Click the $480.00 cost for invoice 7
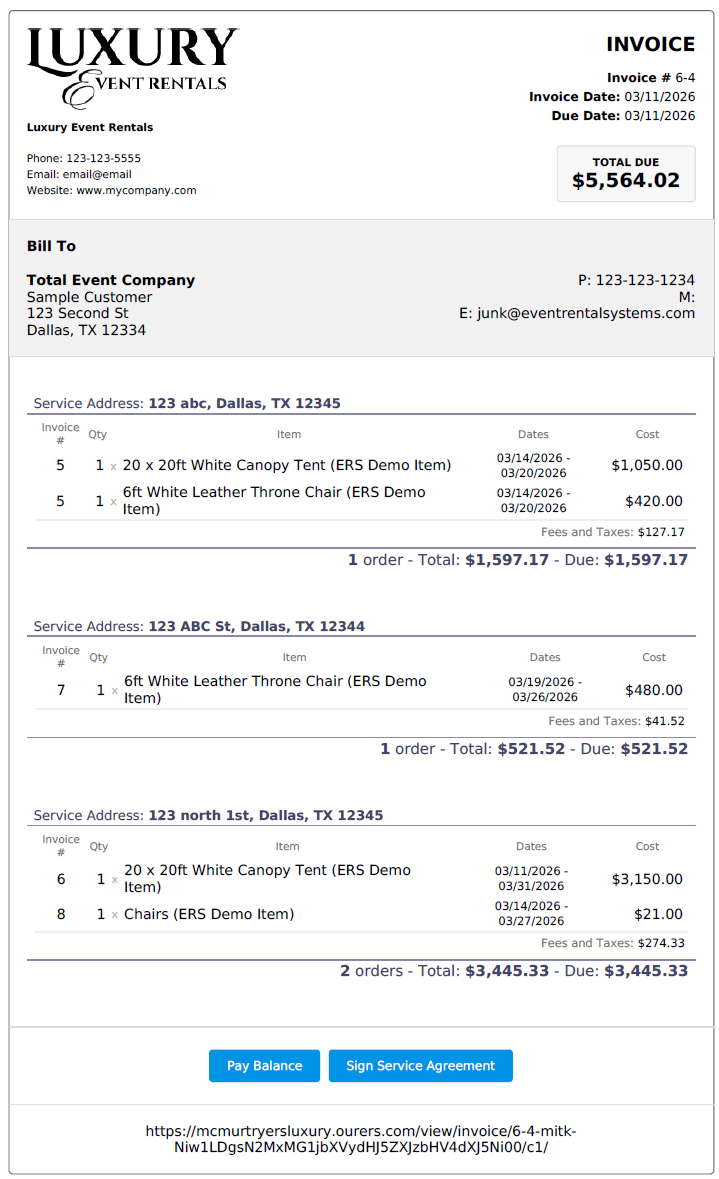Image resolution: width=719 pixels, height=1179 pixels. click(x=654, y=690)
